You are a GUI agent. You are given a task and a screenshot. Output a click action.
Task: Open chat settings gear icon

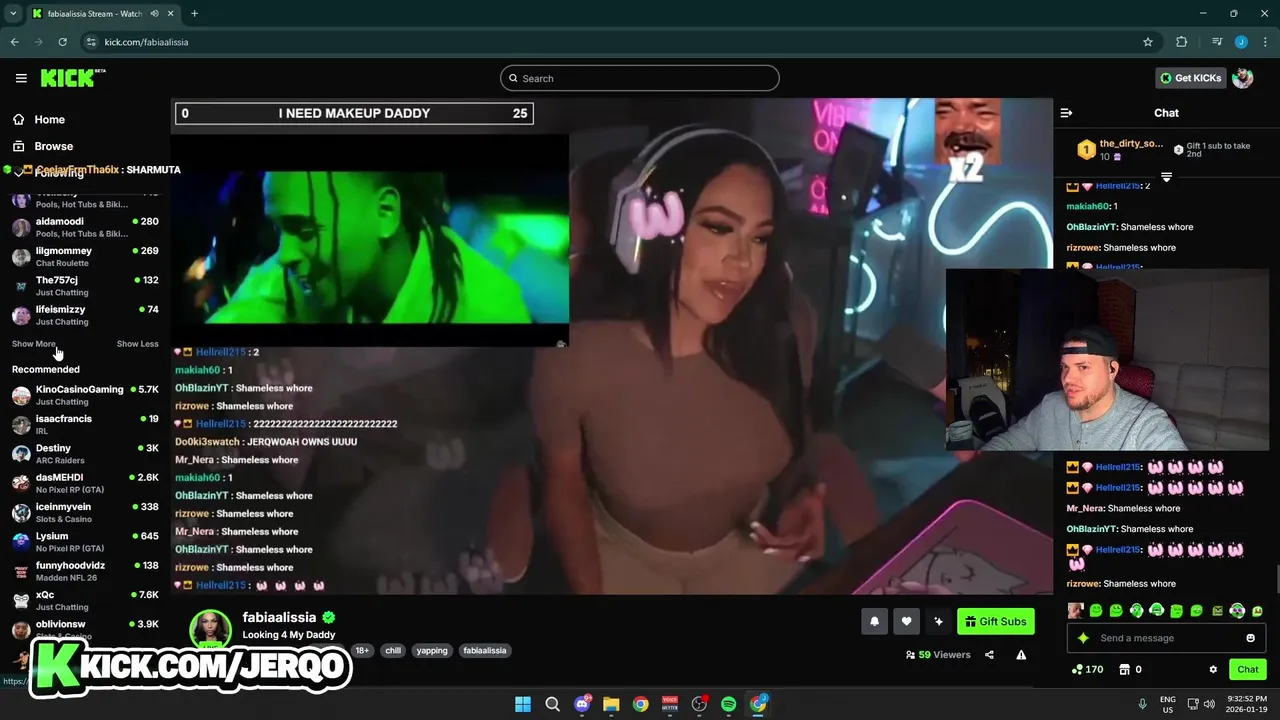pyautogui.click(x=1213, y=669)
